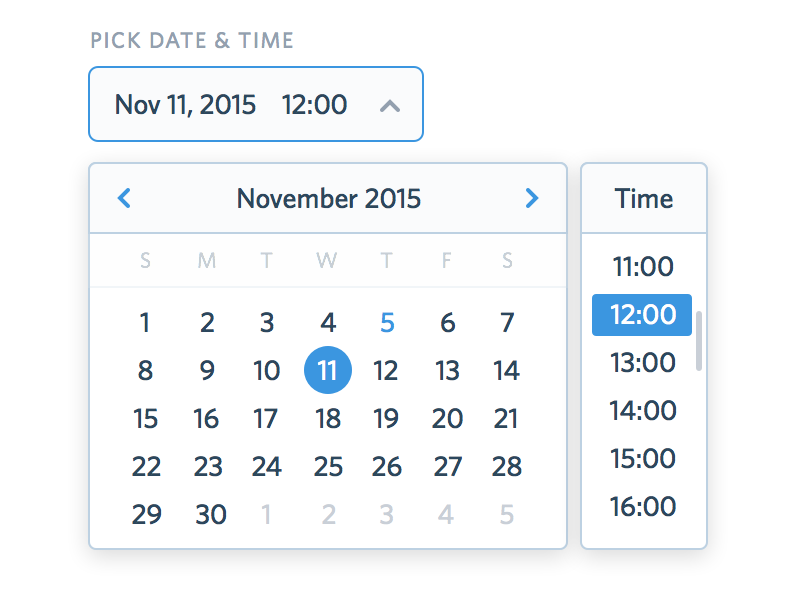Choose November 18 in calendar

click(327, 418)
